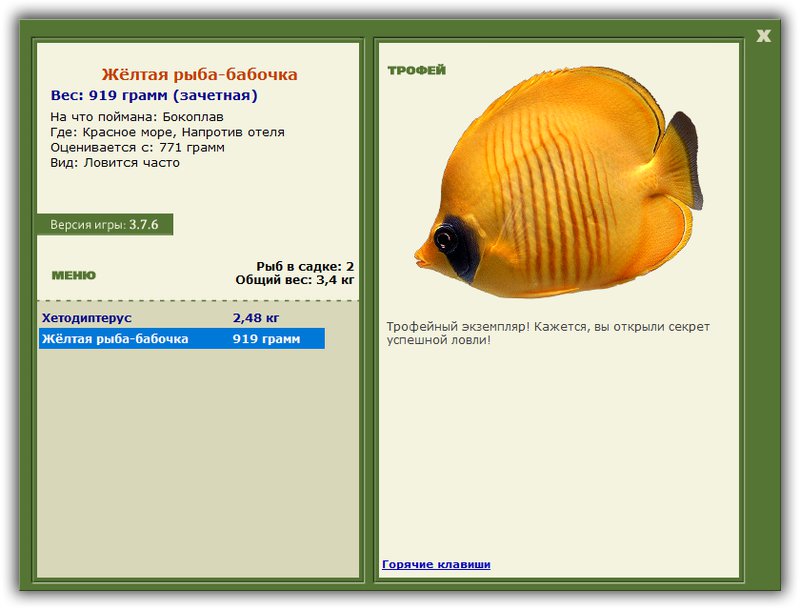Click the 2,48 кг weight value
This screenshot has width=800, height=610.
pos(256,318)
